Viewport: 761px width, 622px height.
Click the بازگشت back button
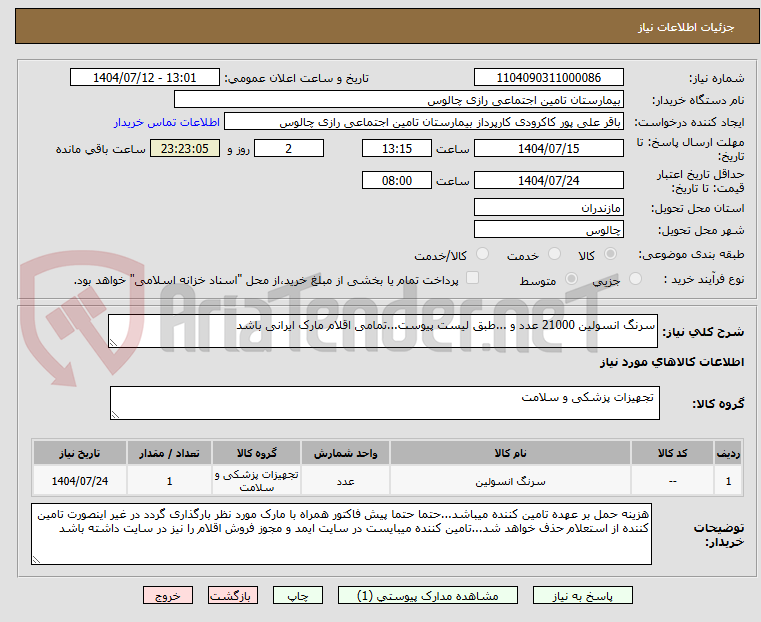click(x=233, y=595)
